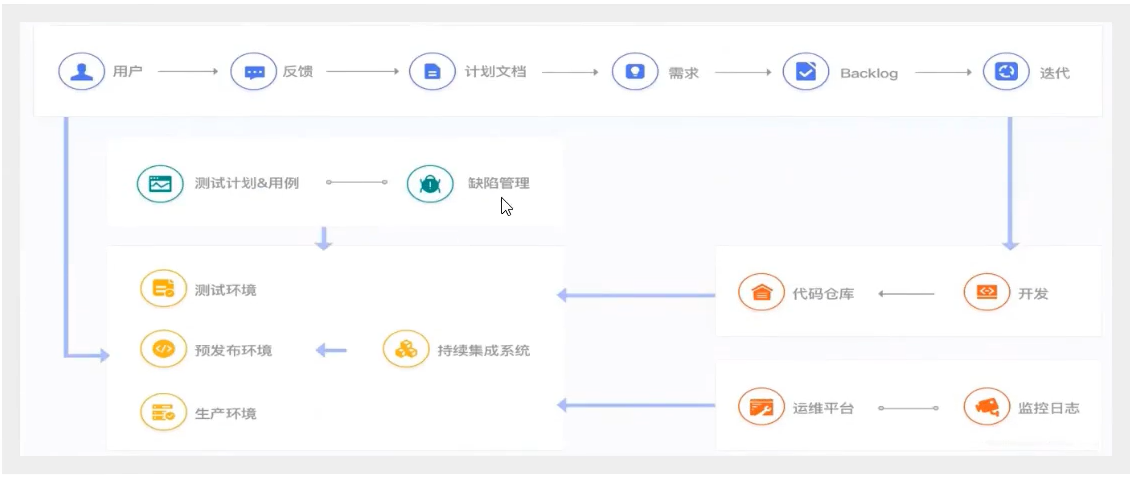Select the 代码仓库 label
This screenshot has width=1138, height=480.
[823, 294]
